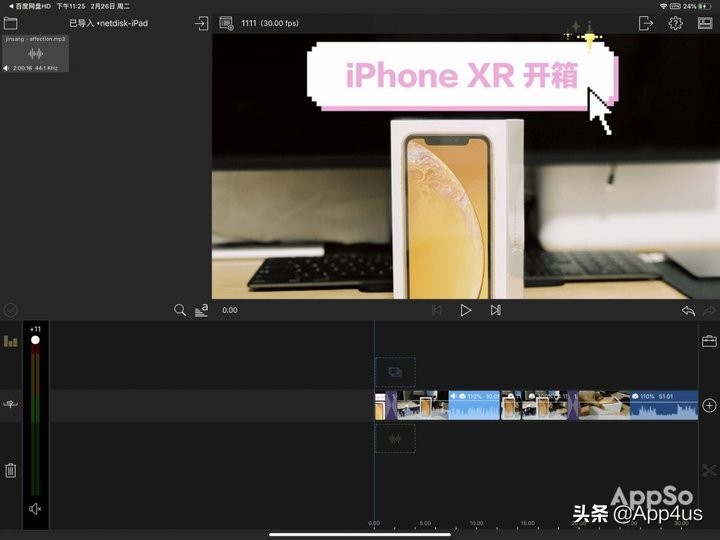
Task: Open the export/share icon
Action: click(646, 23)
